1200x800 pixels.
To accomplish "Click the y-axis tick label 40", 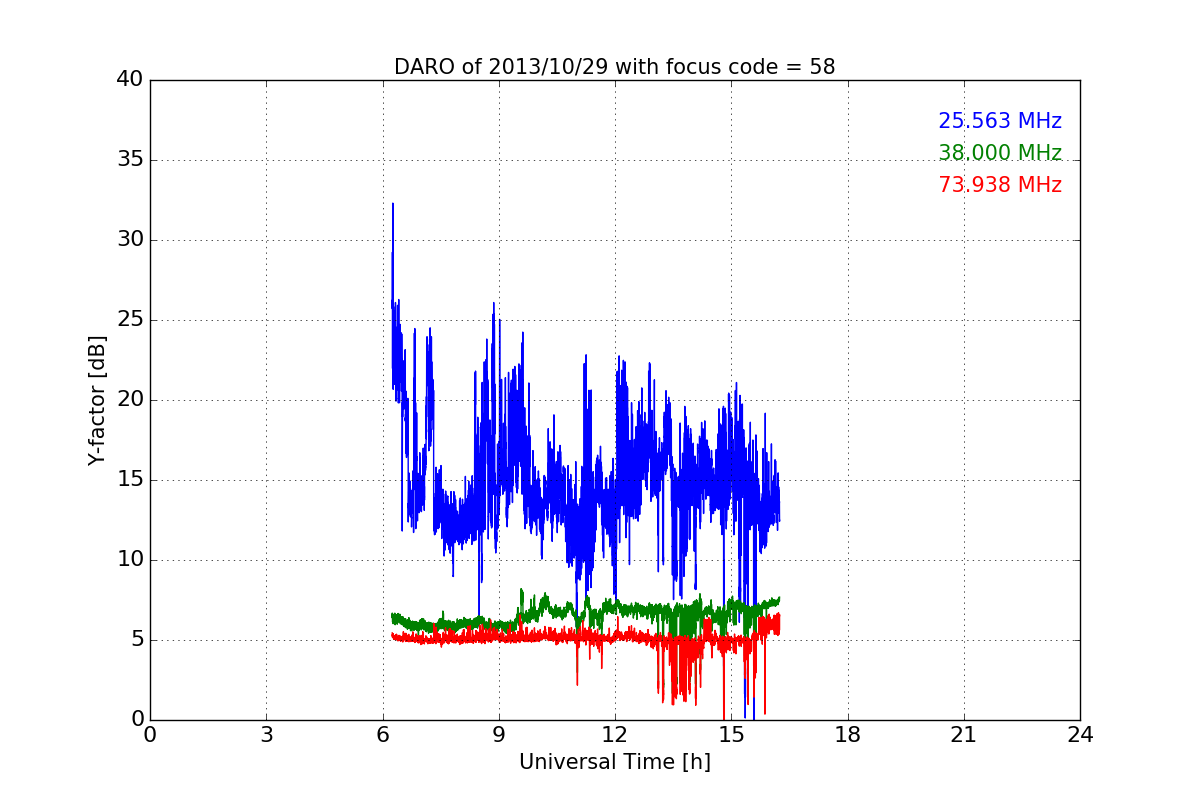I will (130, 80).
